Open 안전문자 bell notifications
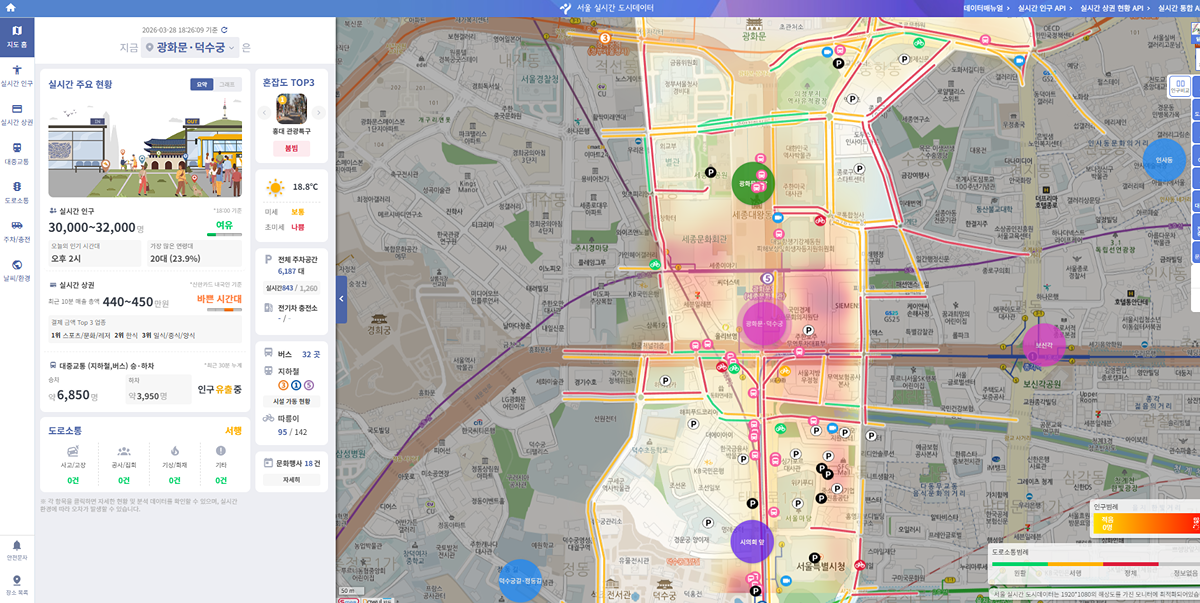This screenshot has height=603, width=1200. 17,549
